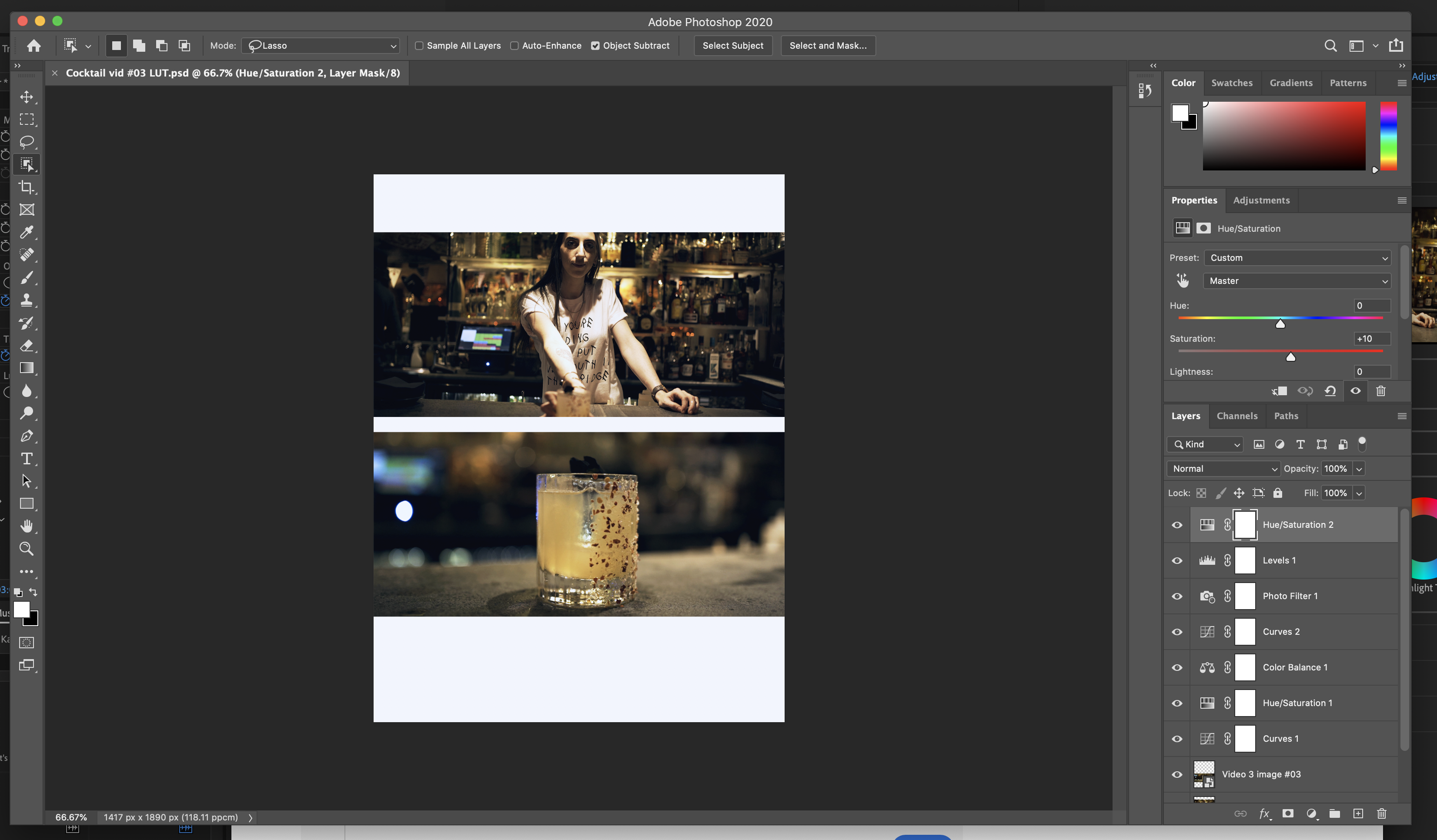Open the blend mode Normal dropdown
This screenshot has height=840, width=1437.
(x=1223, y=468)
